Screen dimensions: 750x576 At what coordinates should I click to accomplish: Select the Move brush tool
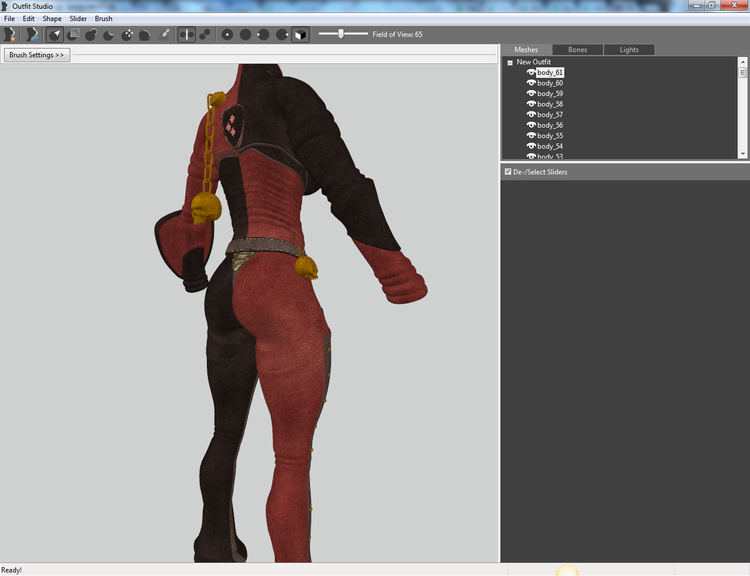tap(127, 34)
